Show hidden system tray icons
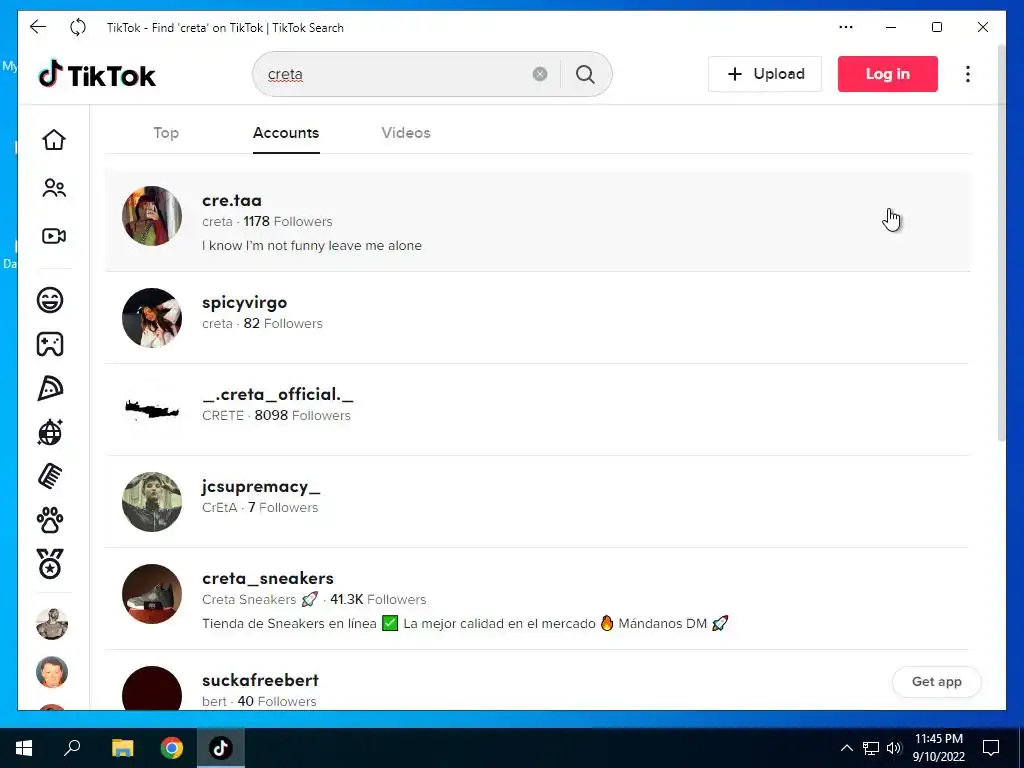The width and height of the screenshot is (1024, 768). (846, 748)
